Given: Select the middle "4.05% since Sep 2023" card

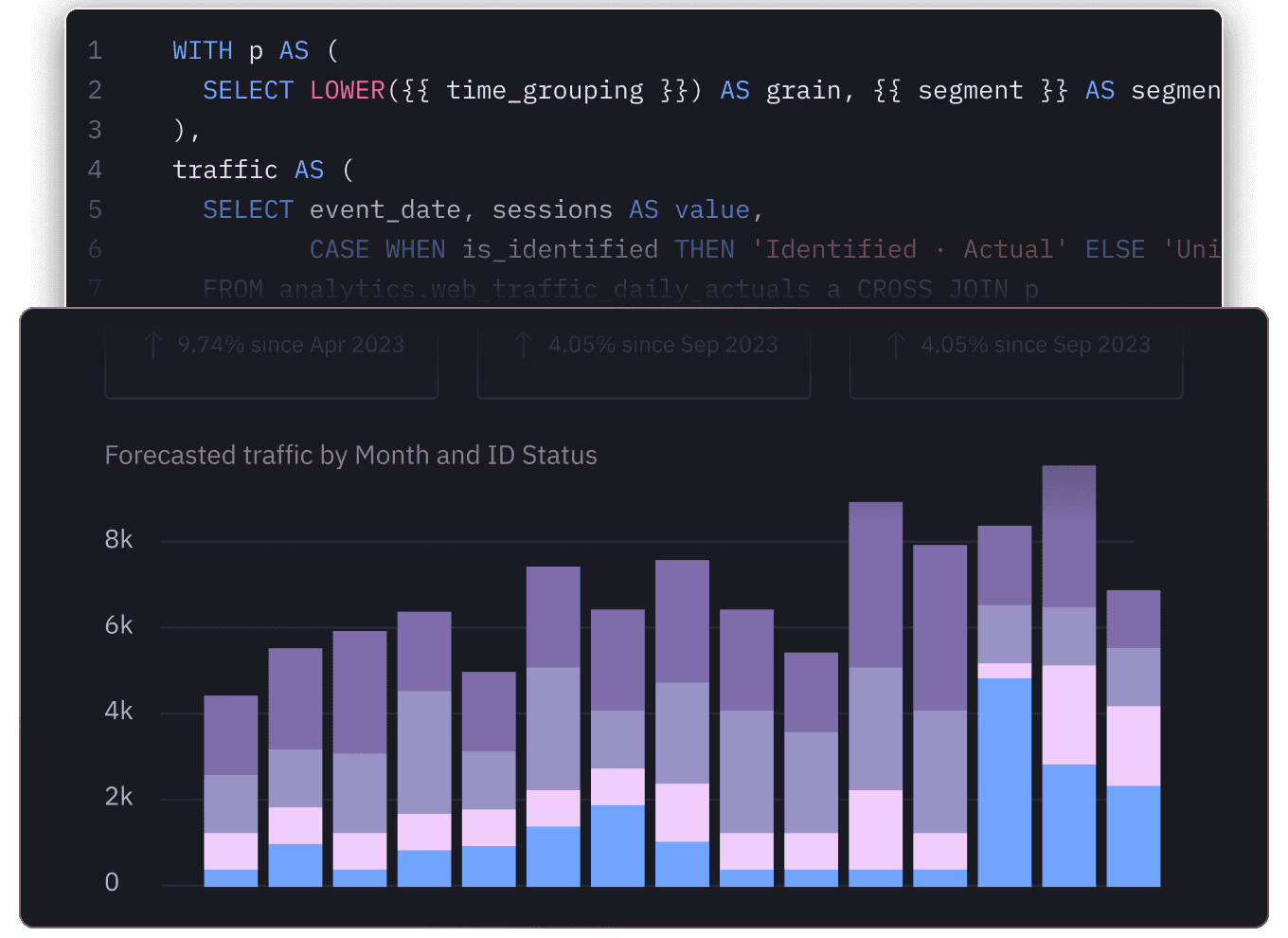Looking at the screenshot, I should [643, 358].
